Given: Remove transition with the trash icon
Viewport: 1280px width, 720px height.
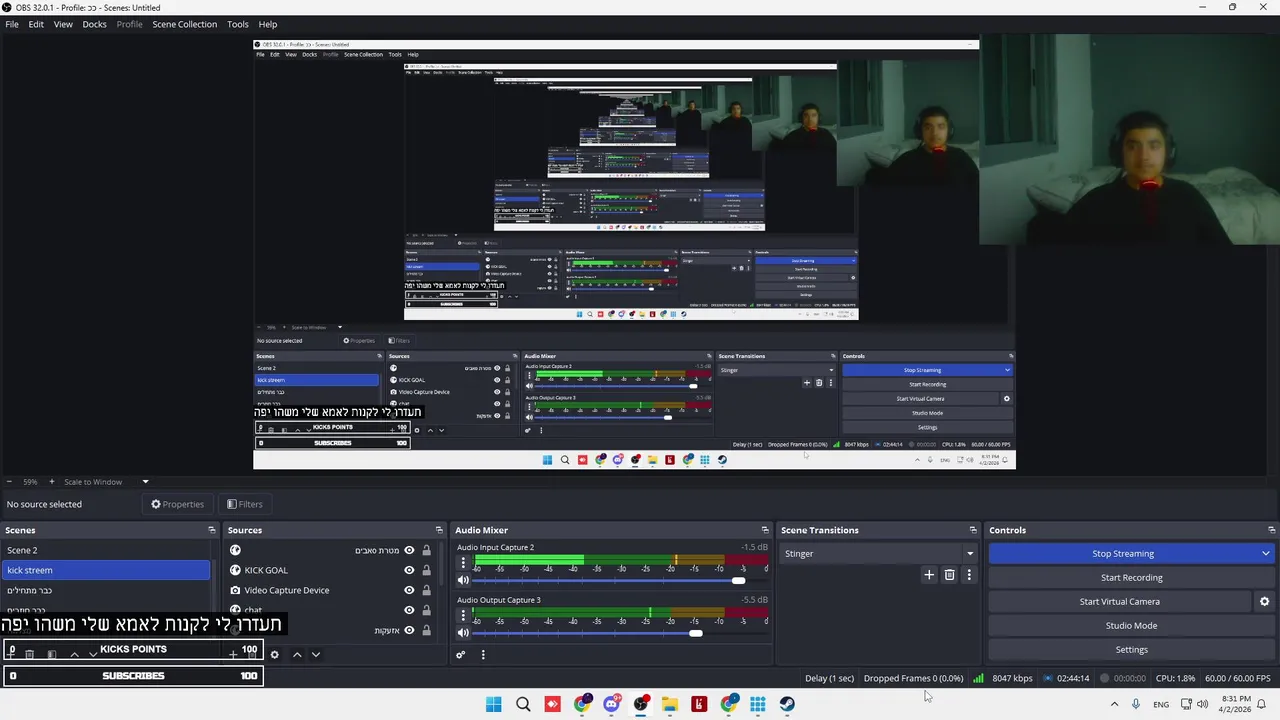Looking at the screenshot, I should tap(949, 575).
